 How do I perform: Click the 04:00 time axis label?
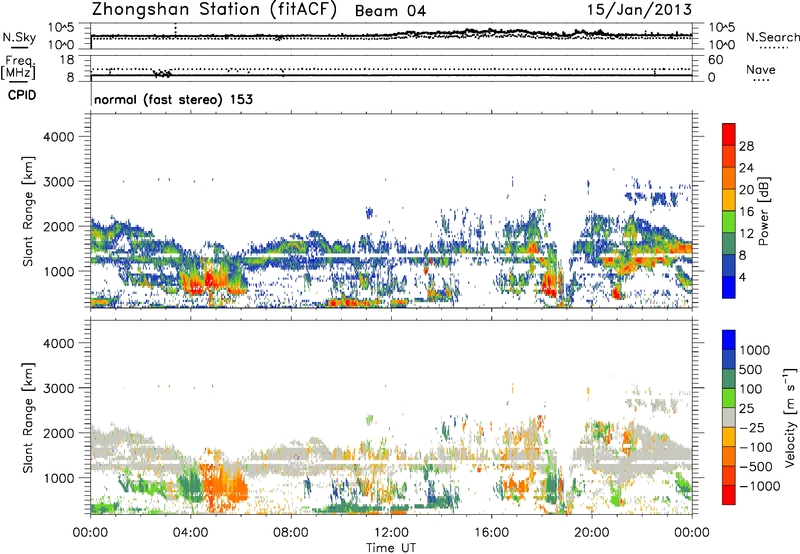coord(190,533)
